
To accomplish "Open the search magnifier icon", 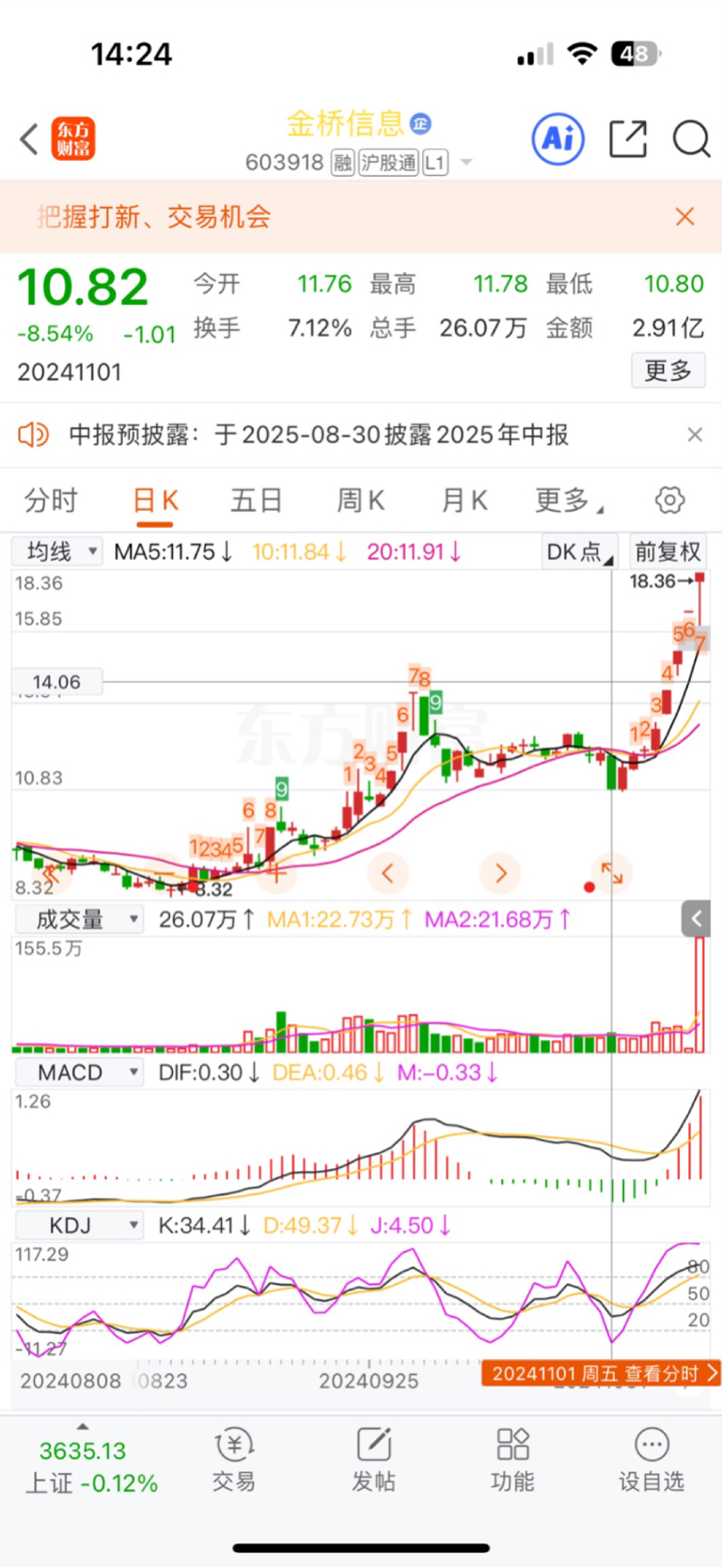I will tap(691, 139).
